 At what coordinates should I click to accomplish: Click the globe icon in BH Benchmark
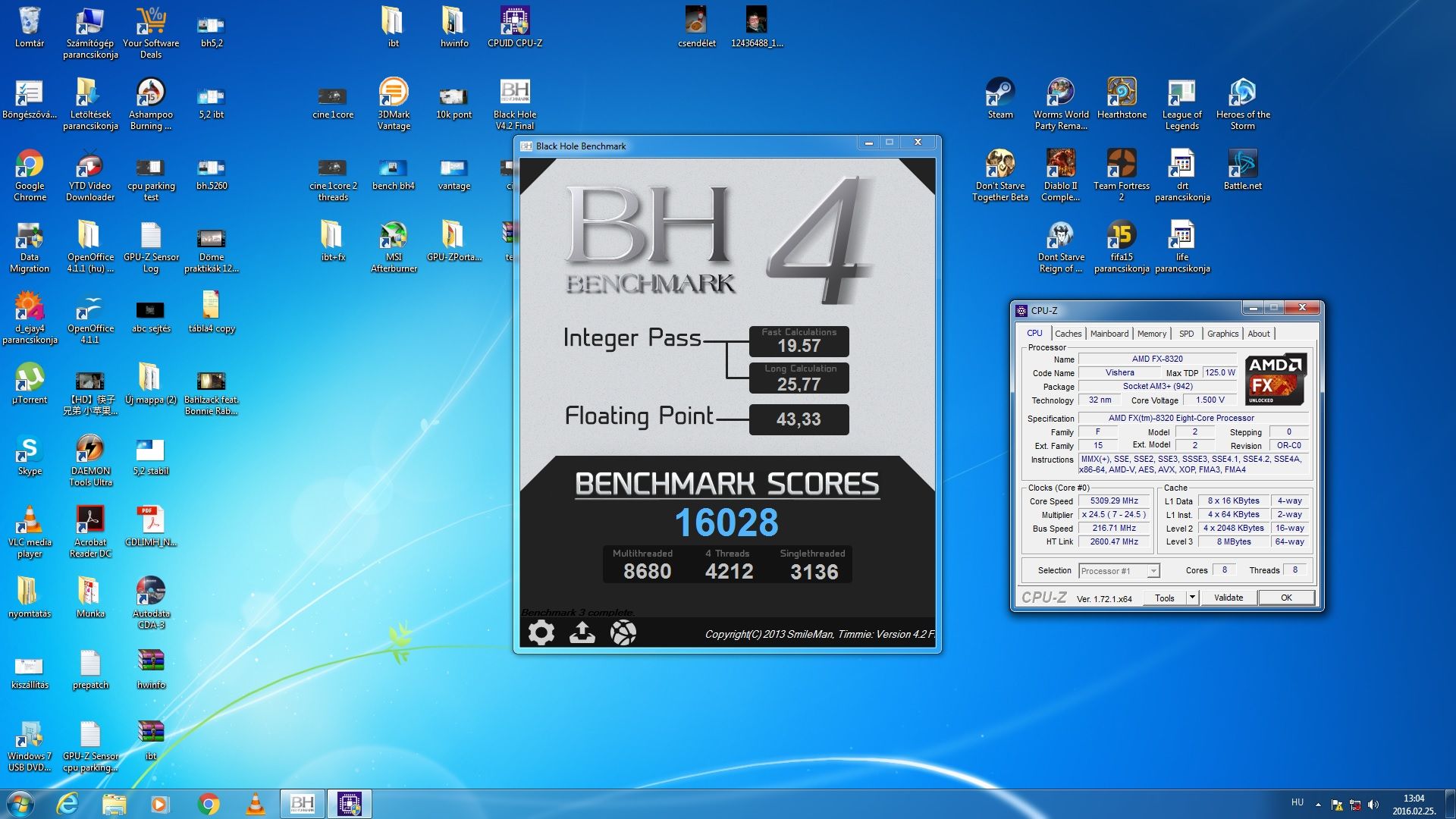[x=623, y=632]
